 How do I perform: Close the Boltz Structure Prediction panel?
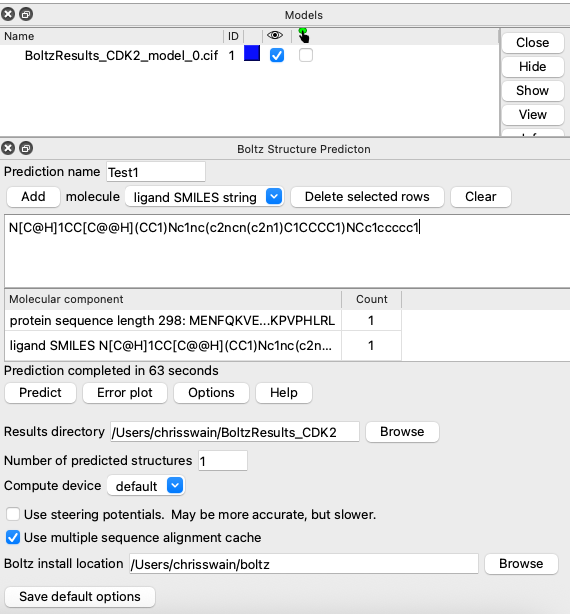click(x=8, y=148)
